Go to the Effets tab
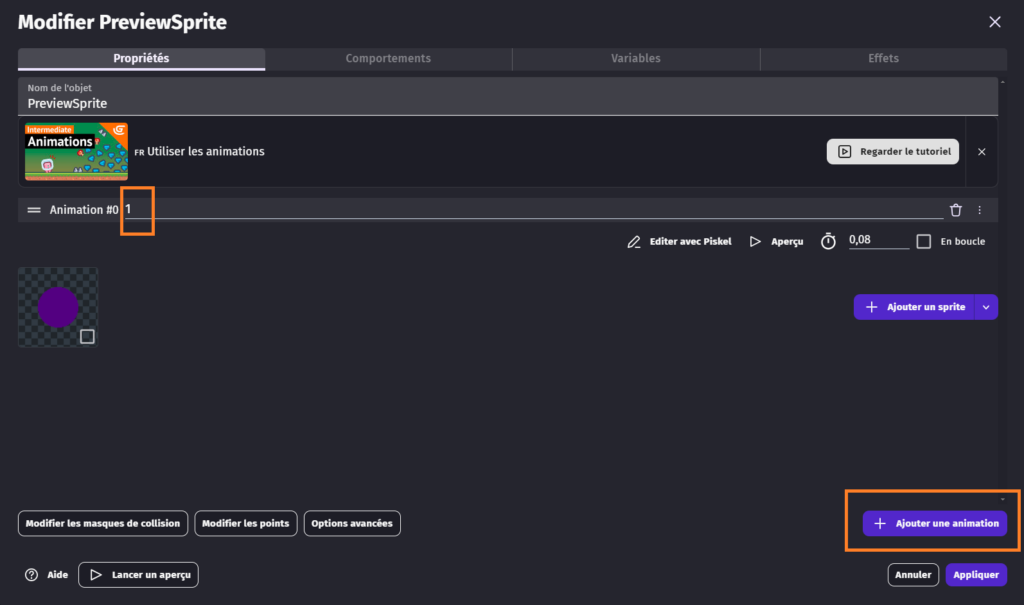The image size is (1024, 605). tap(883, 59)
